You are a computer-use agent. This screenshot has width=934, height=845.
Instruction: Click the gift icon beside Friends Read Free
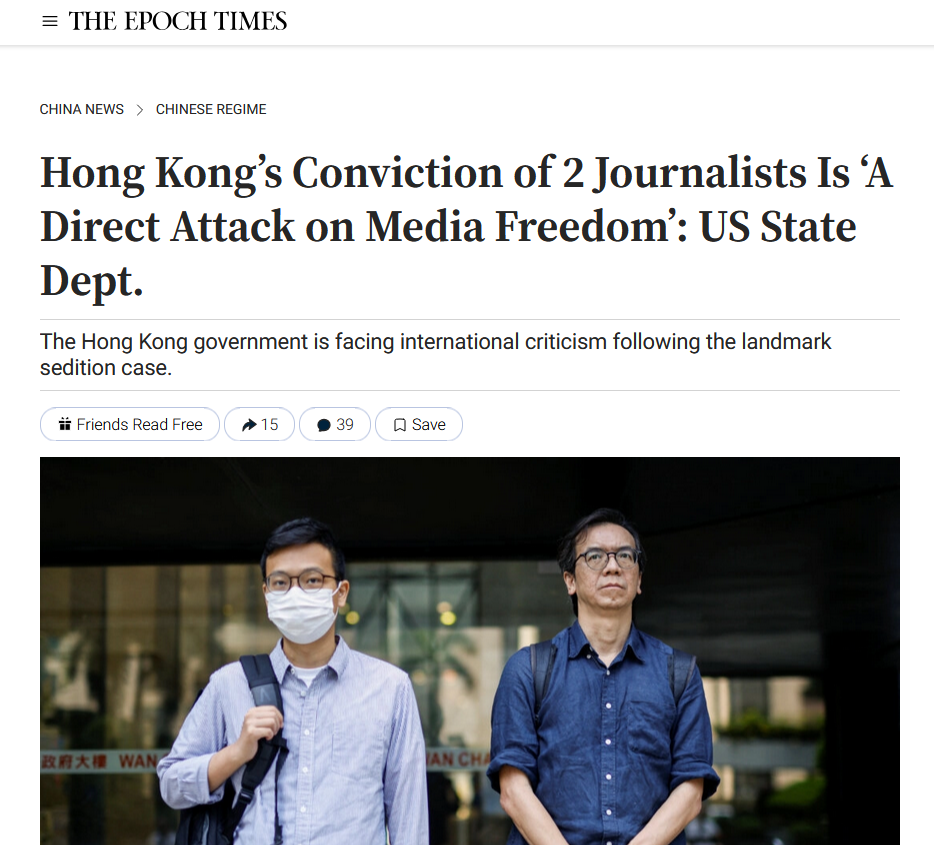pos(65,424)
